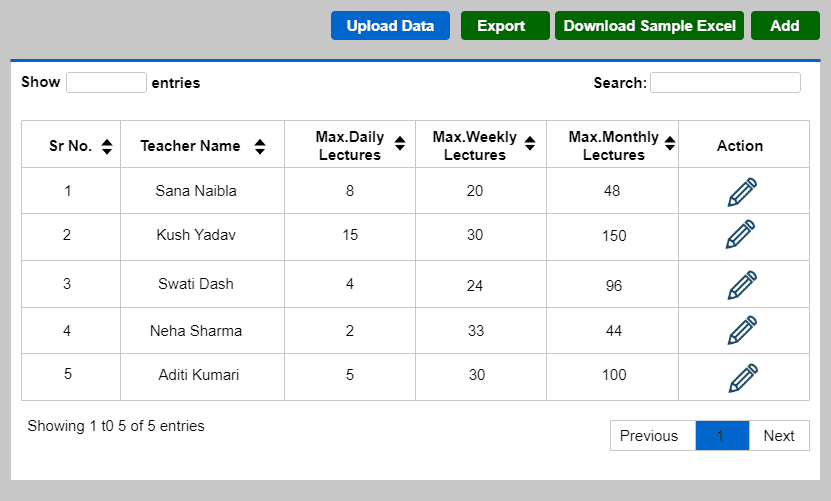Download Sample Excel file

click(x=649, y=25)
